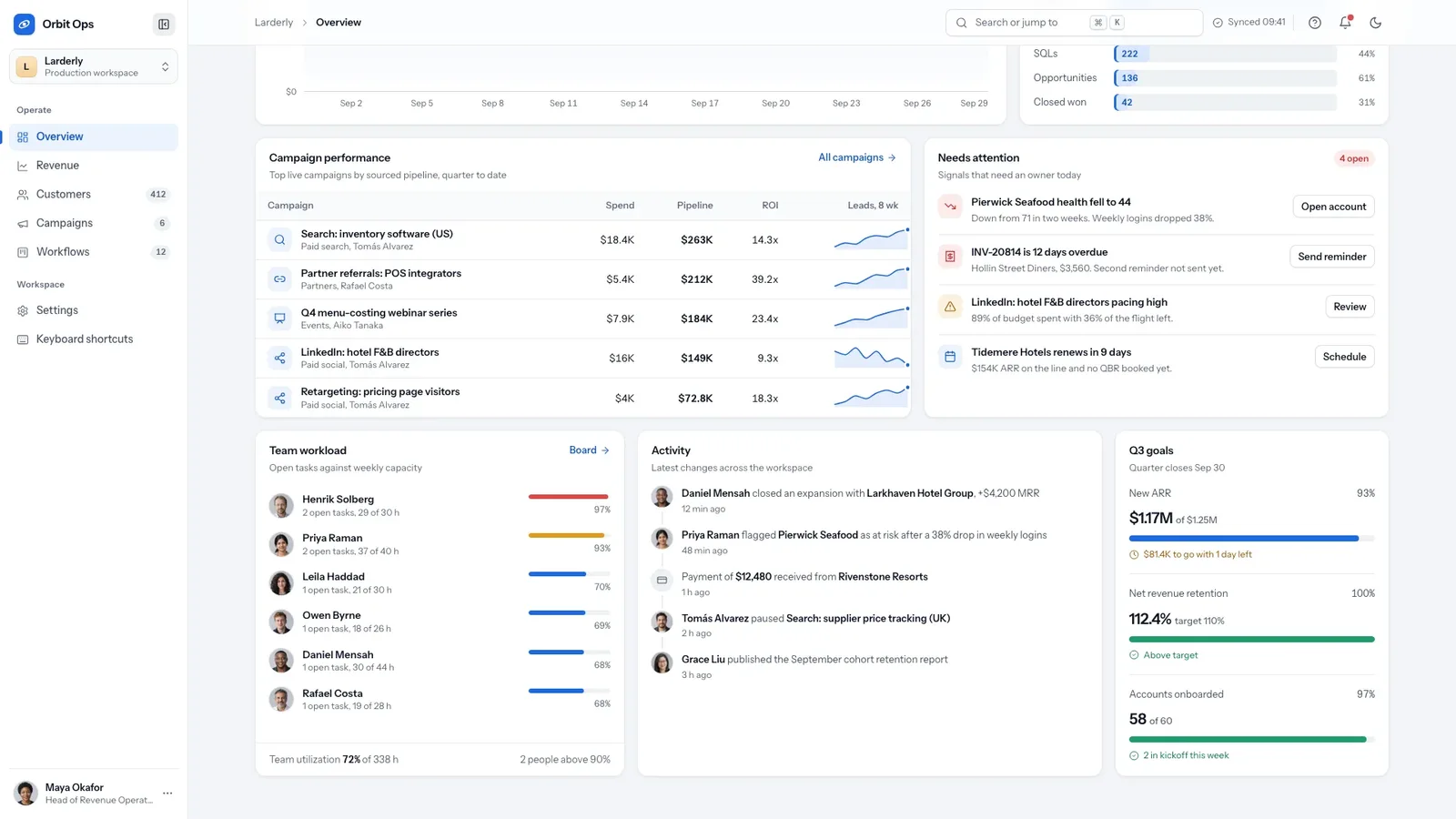1456x819 pixels.
Task: Sort by the Pipeline column header
Action: (694, 206)
